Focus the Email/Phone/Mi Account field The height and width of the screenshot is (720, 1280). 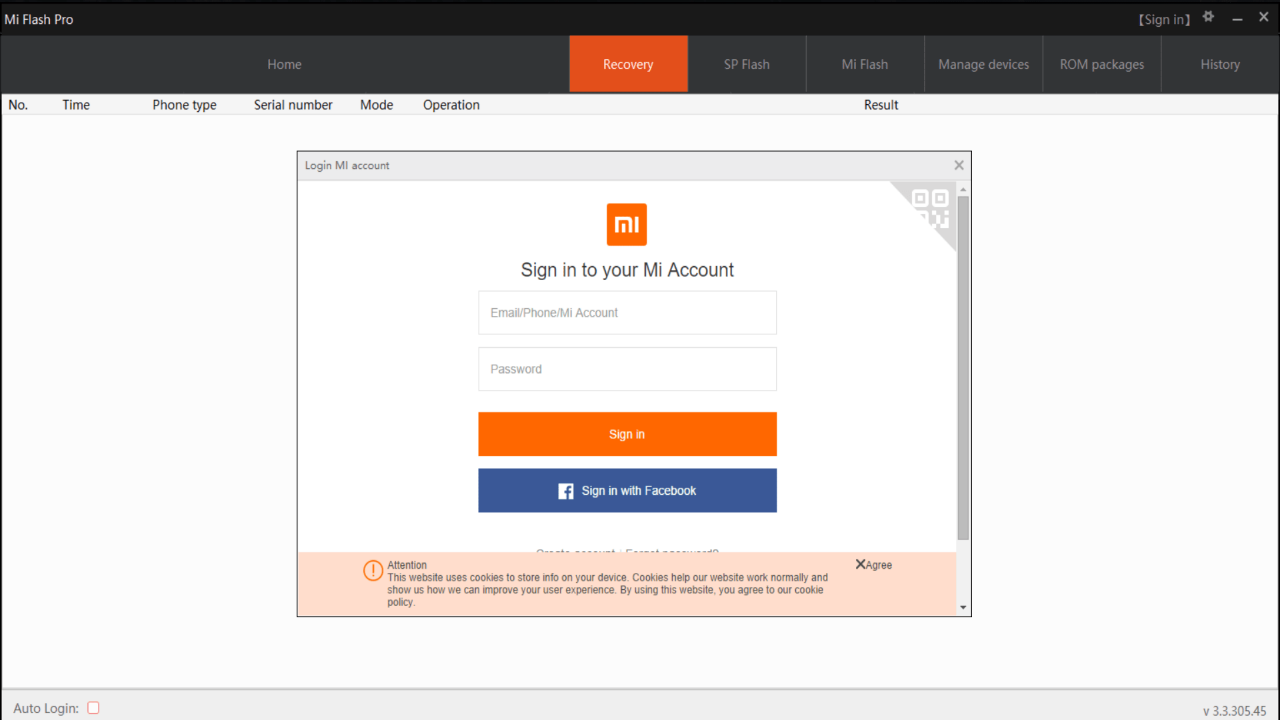(627, 313)
